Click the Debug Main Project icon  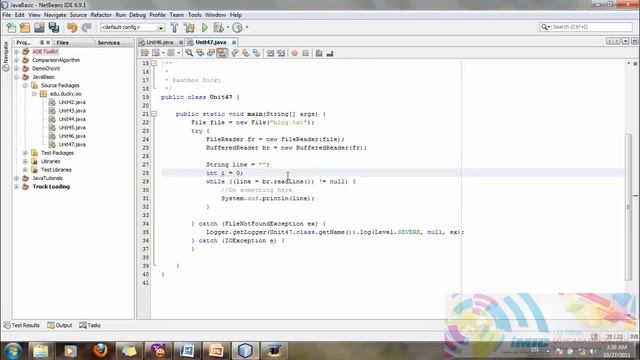coord(218,27)
